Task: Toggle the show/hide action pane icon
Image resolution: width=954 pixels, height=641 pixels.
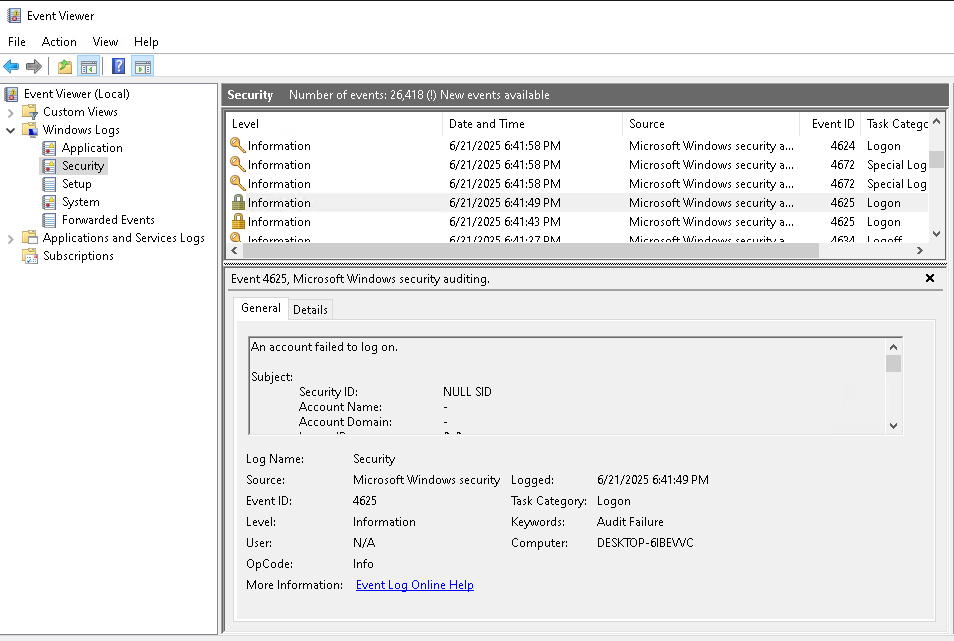Action: (143, 66)
